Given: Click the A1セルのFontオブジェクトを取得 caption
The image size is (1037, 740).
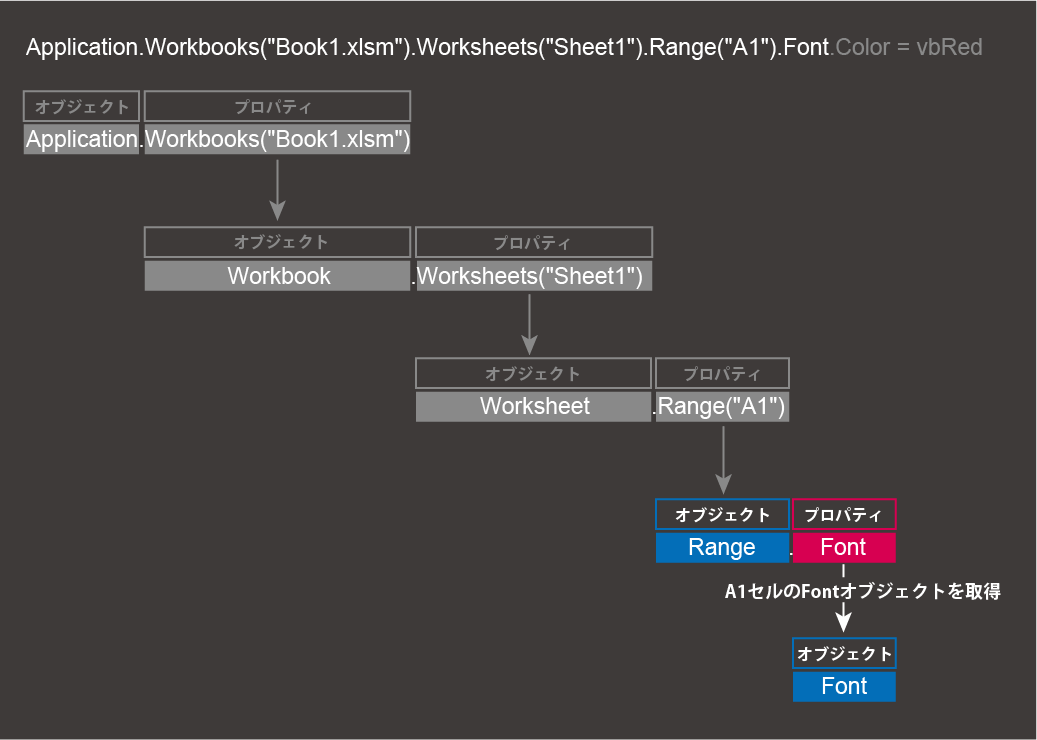Looking at the screenshot, I should (862, 592).
